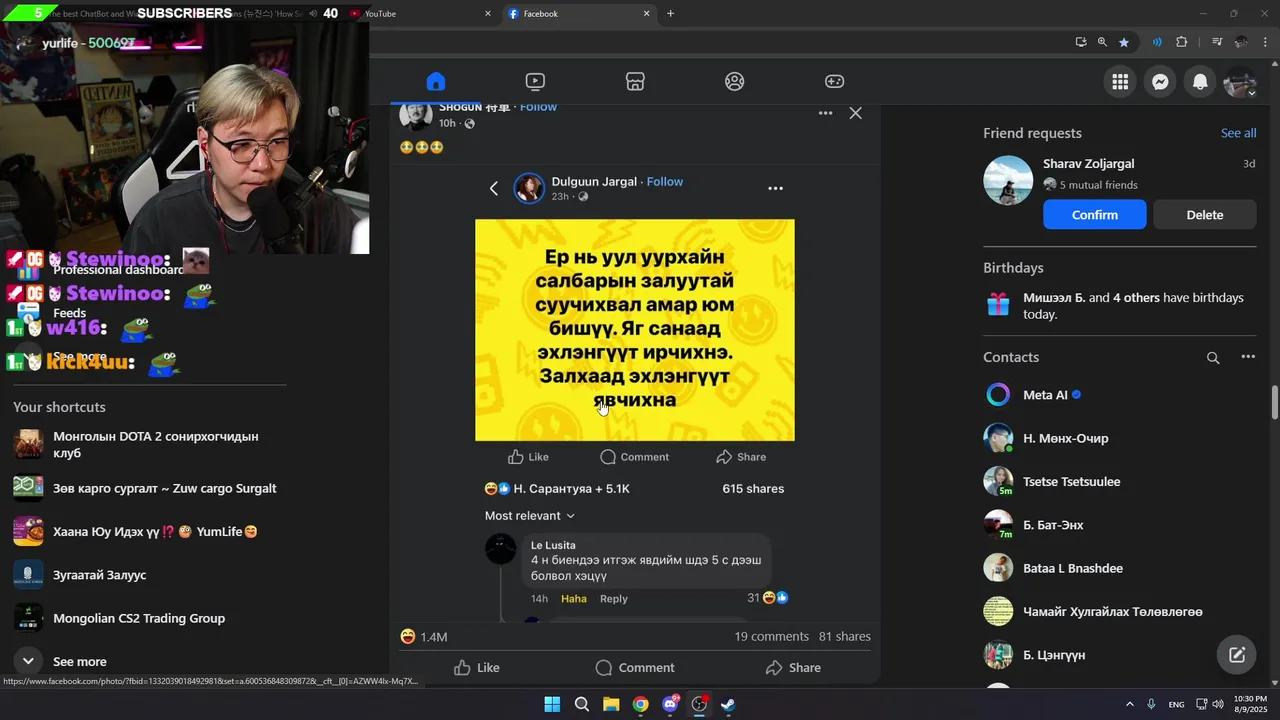Like the shared Dulguun Jargal post
This screenshot has height=720, width=1280.
coord(528,457)
